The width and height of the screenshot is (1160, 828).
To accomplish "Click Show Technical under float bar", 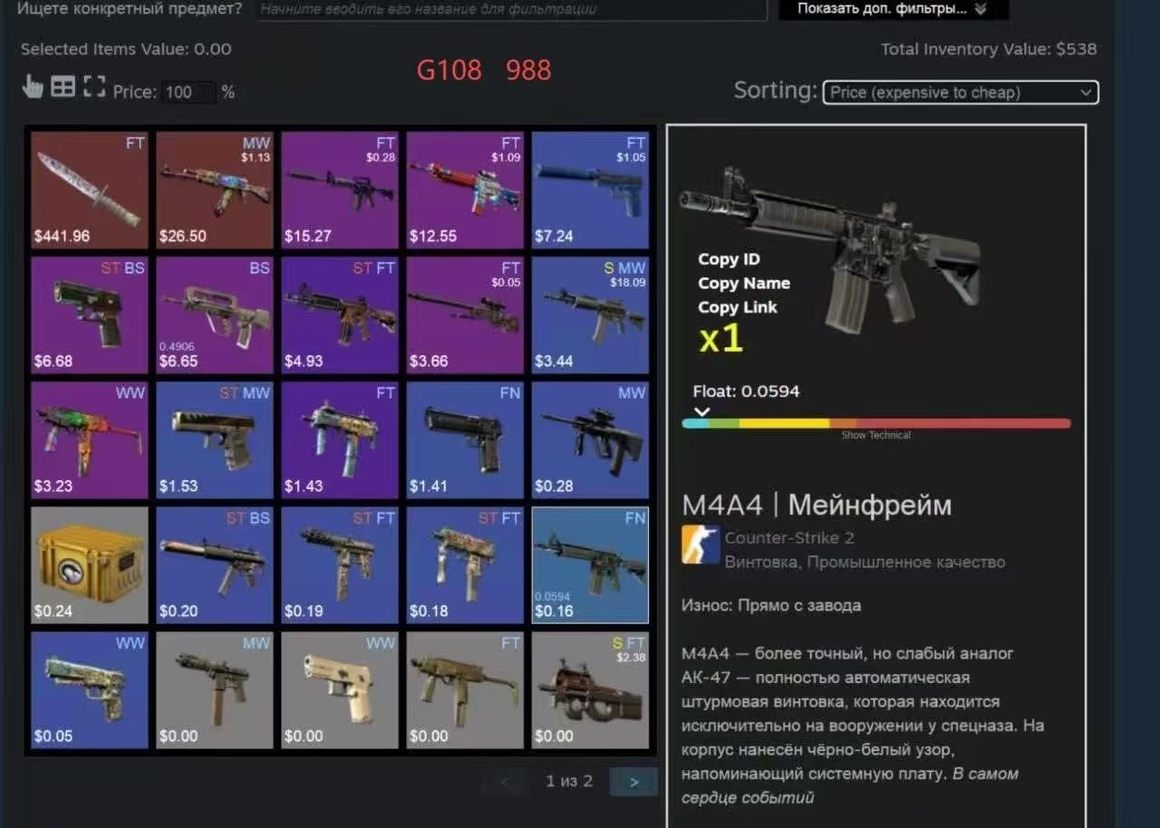I will (876, 435).
